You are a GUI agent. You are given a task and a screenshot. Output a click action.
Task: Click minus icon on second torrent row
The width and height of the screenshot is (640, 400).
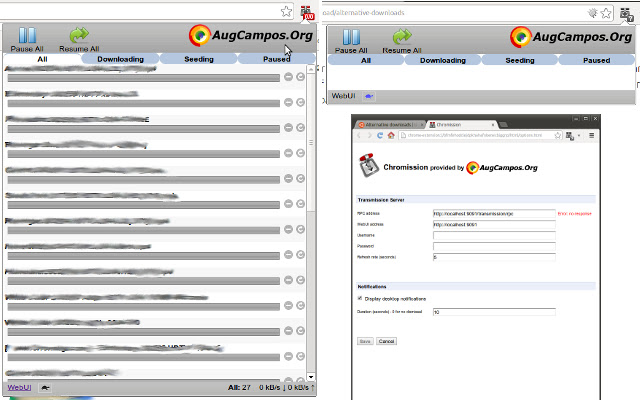click(x=289, y=102)
